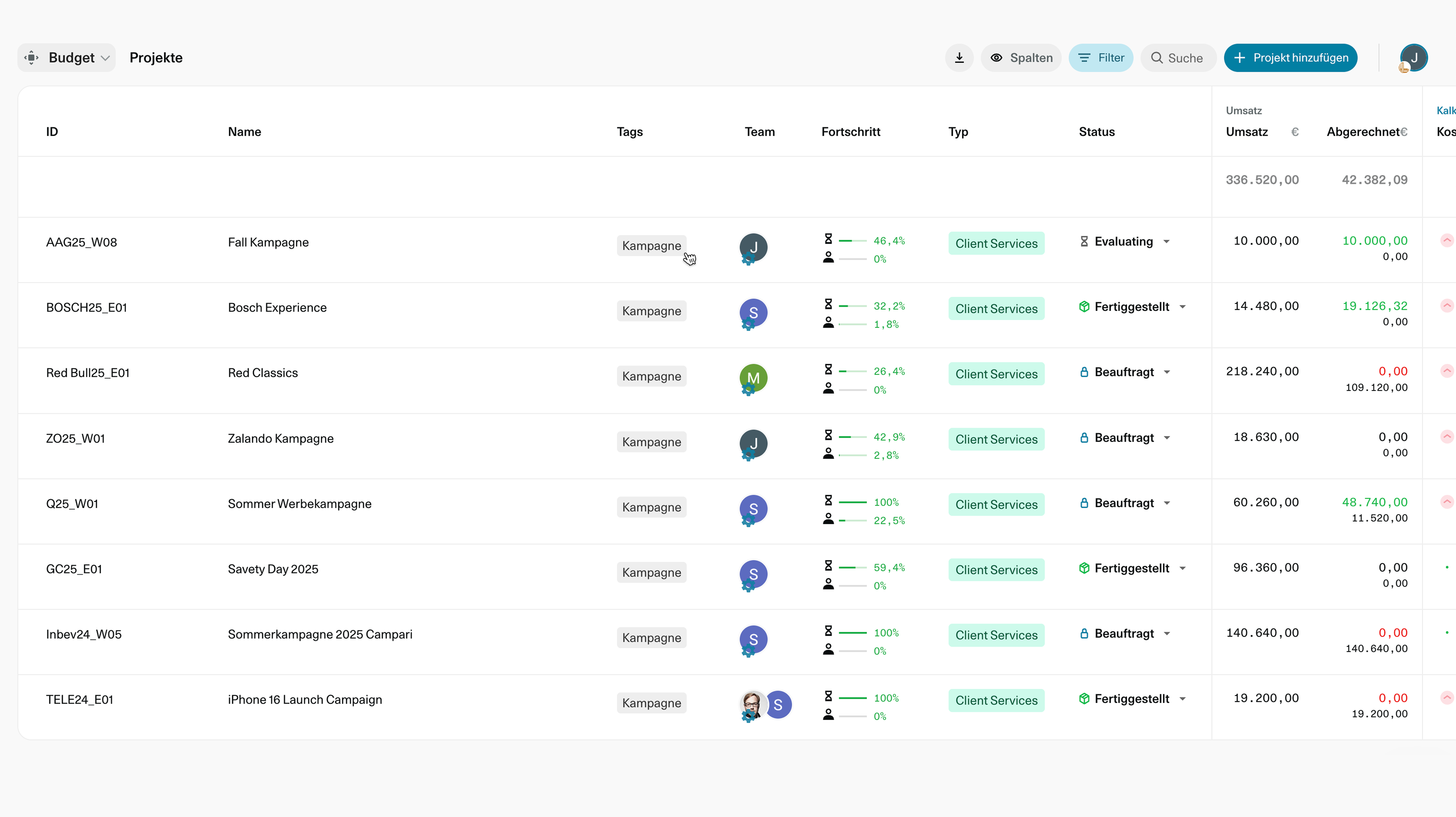The image size is (1456, 817).
Task: Click person budget progress bar for Bosch Experience
Action: click(x=852, y=324)
